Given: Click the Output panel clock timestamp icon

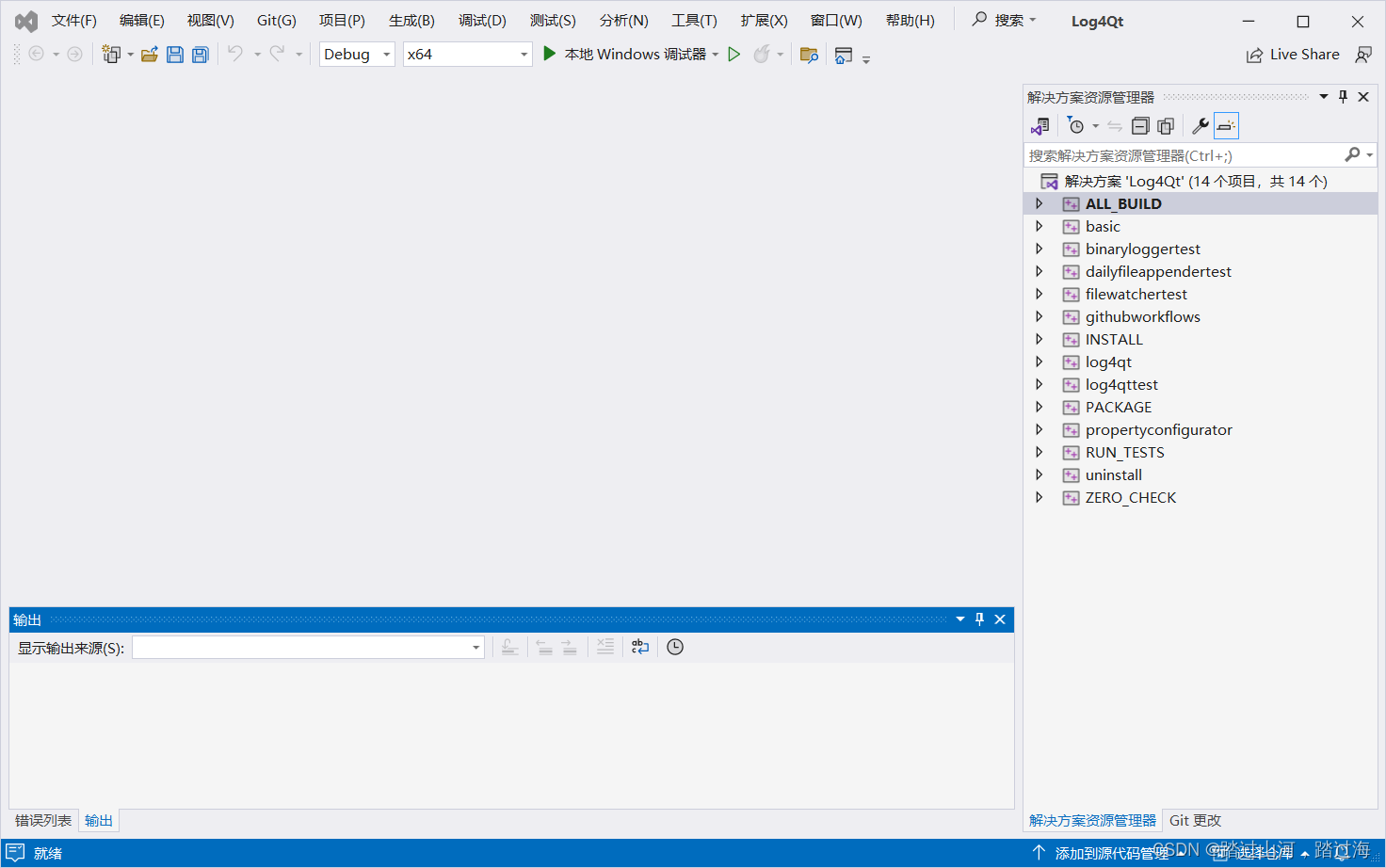Looking at the screenshot, I should click(675, 647).
